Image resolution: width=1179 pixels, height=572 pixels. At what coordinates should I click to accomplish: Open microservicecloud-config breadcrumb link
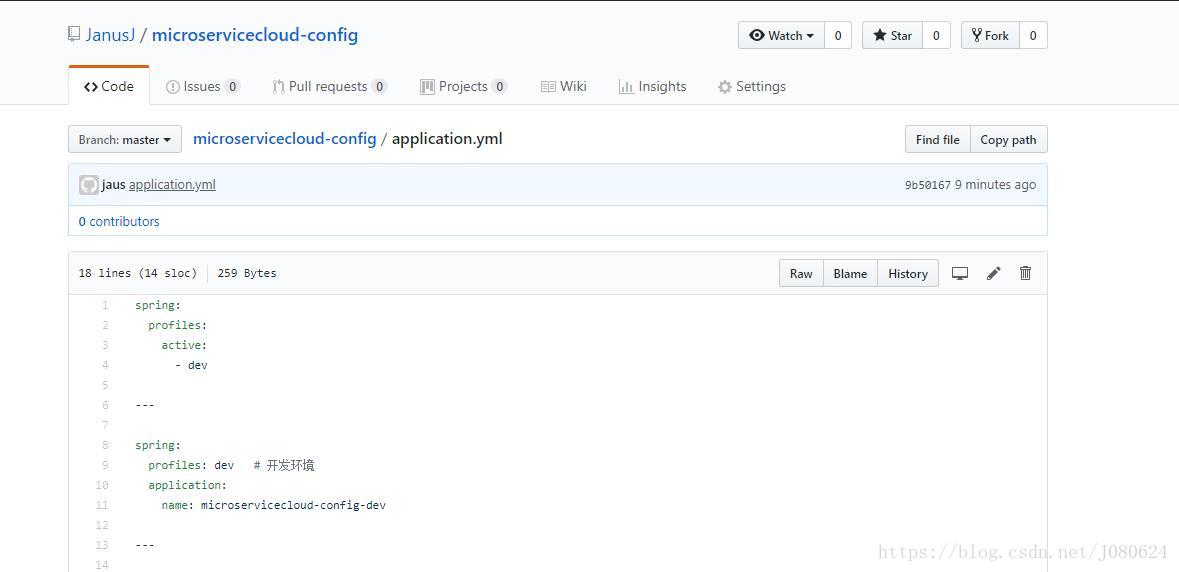click(284, 139)
